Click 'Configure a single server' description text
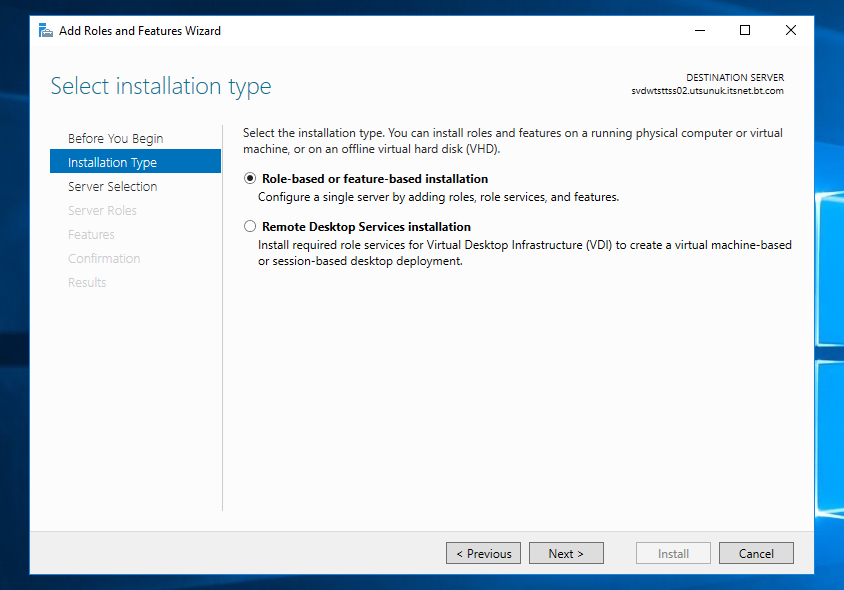 (439, 197)
